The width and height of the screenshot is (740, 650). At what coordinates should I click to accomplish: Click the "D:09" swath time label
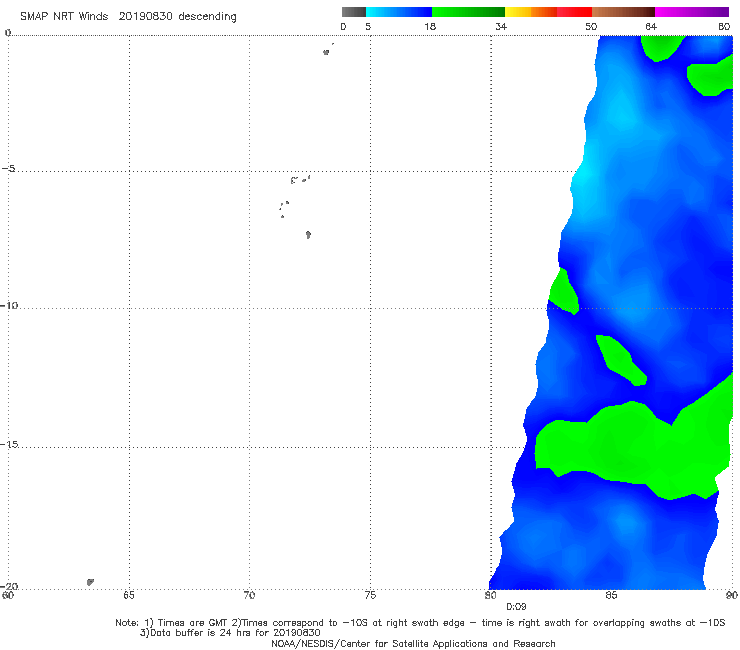click(516, 607)
